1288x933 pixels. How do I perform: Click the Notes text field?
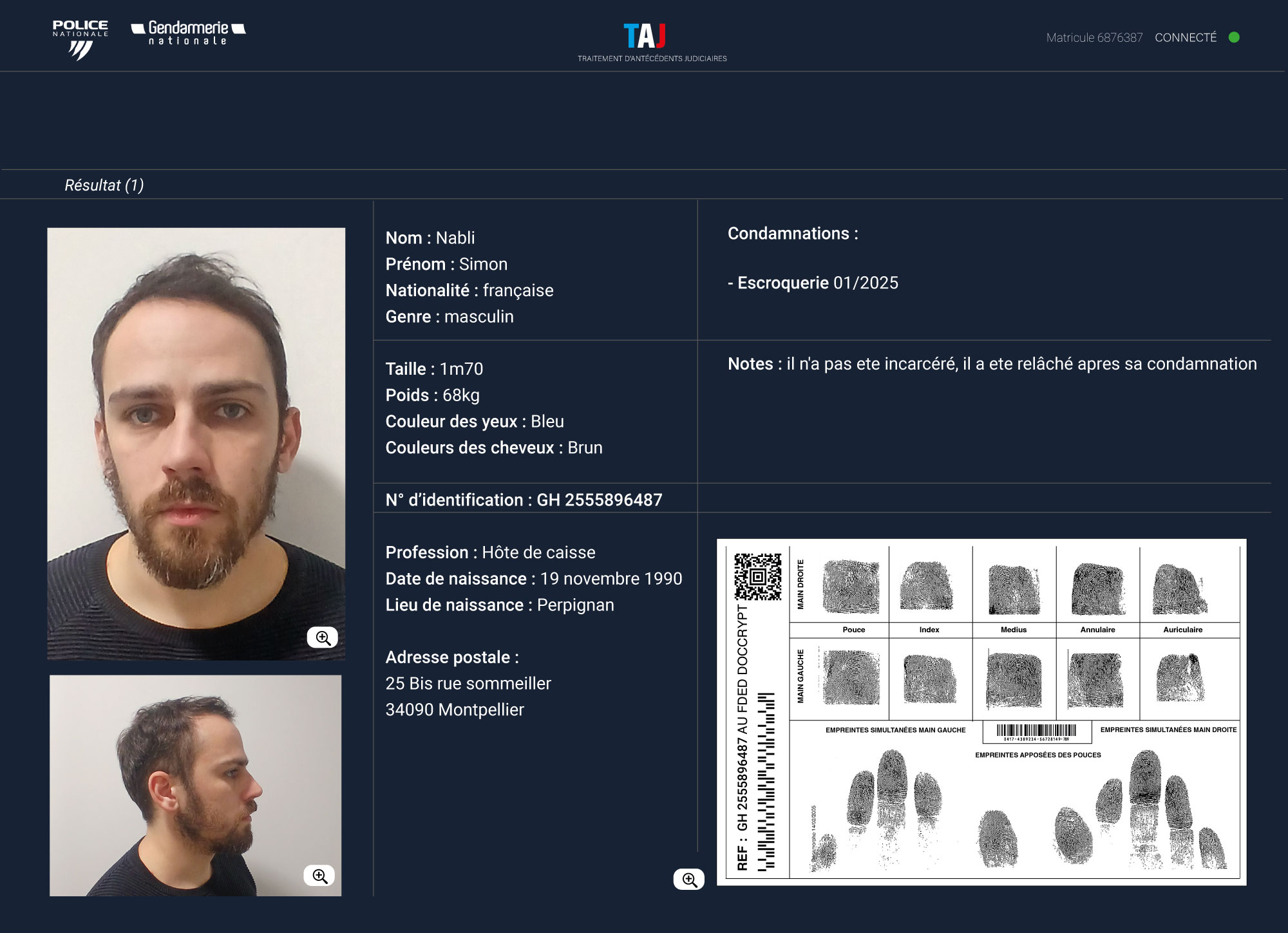tap(992, 364)
